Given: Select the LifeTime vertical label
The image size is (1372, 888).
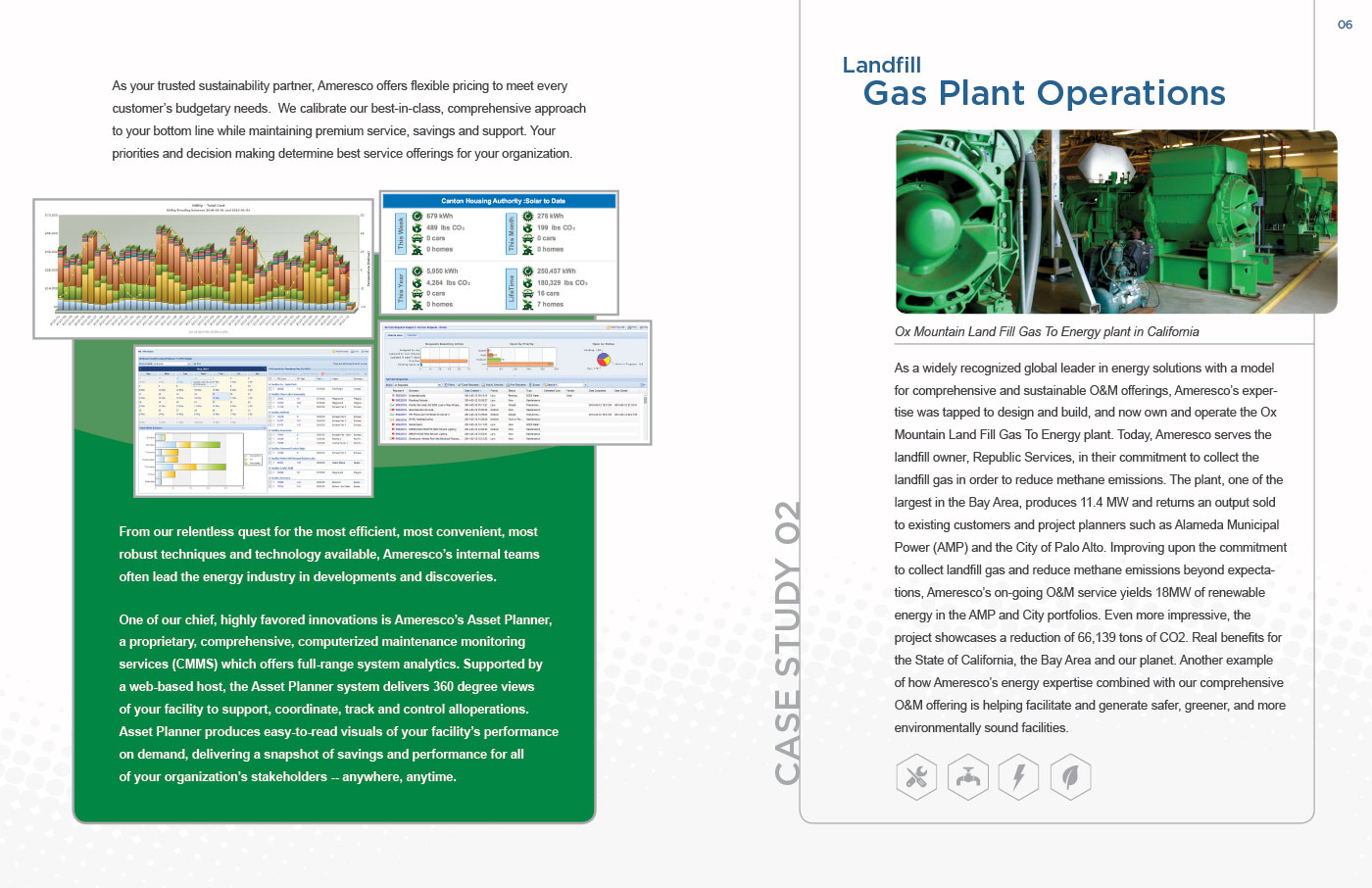Looking at the screenshot, I should coord(512,288).
